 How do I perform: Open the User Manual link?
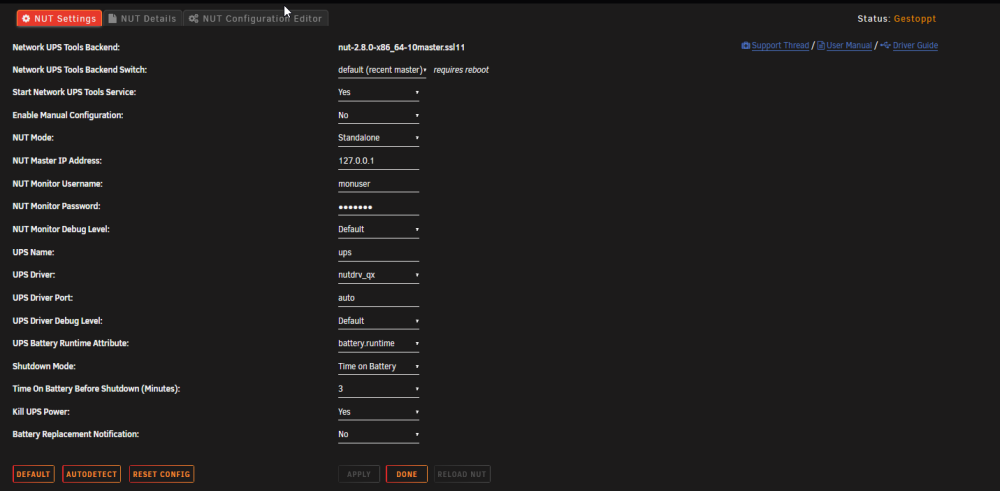coord(849,46)
